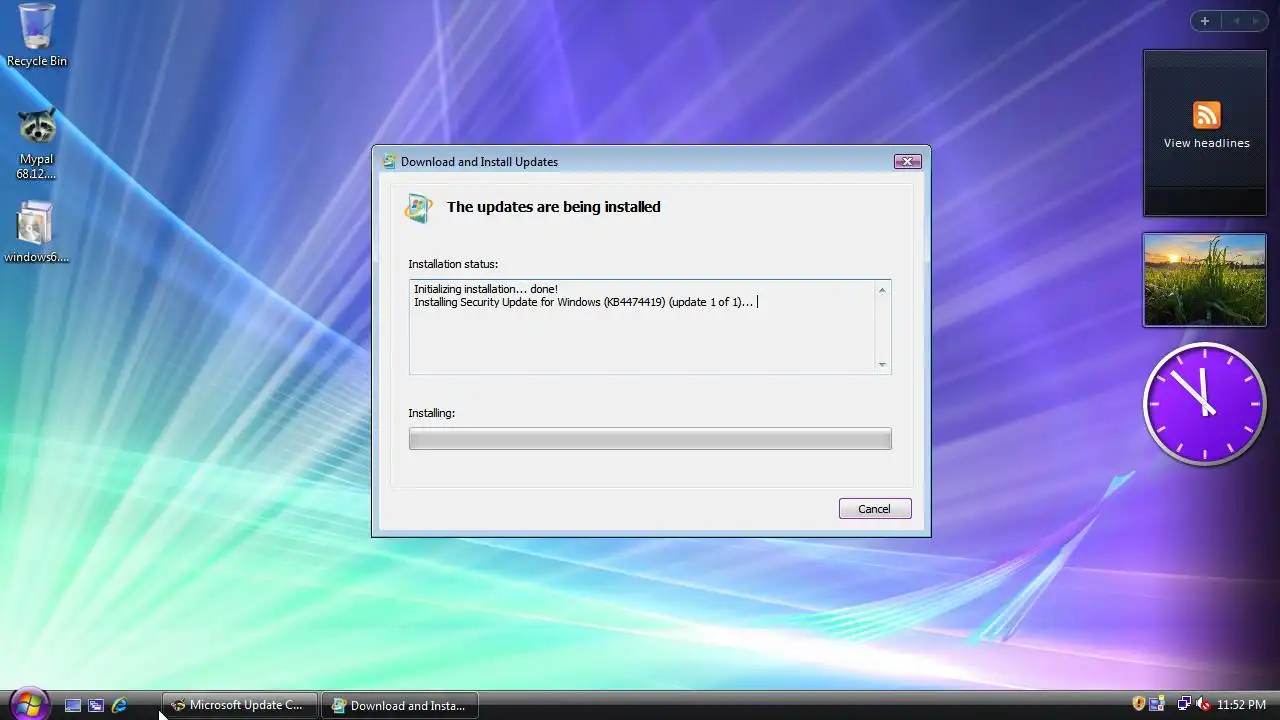This screenshot has height=720, width=1280.
Task: Click the sidebar previous page arrow
Action: click(x=1236, y=21)
